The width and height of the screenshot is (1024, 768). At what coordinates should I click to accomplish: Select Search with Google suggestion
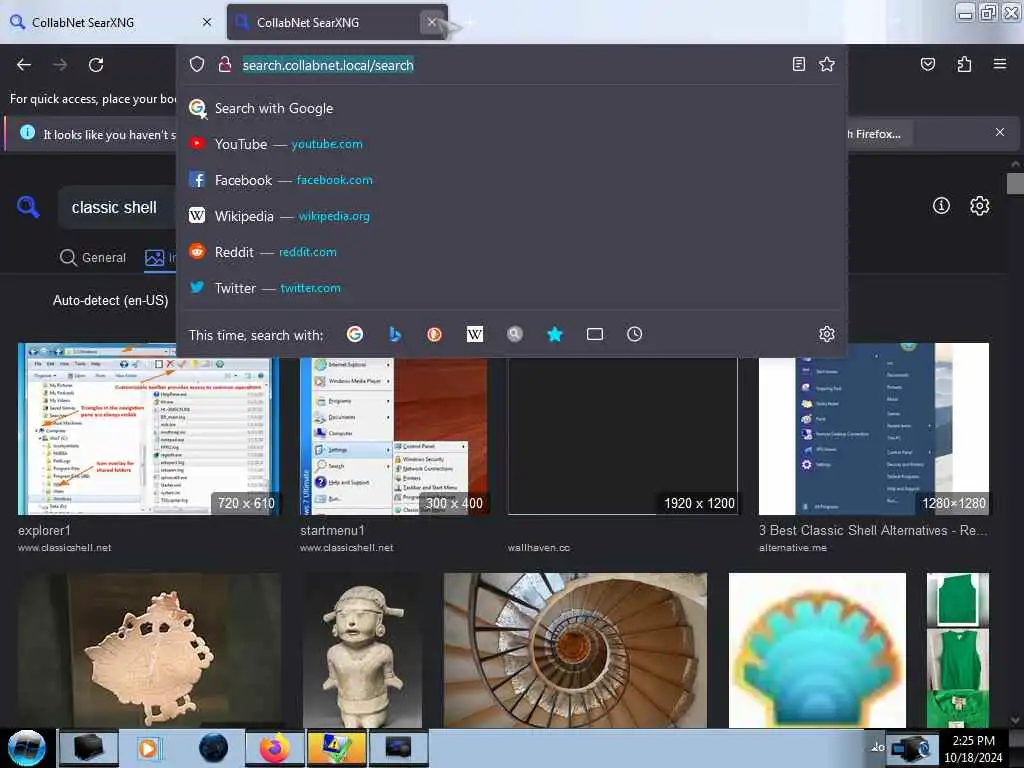coord(512,108)
